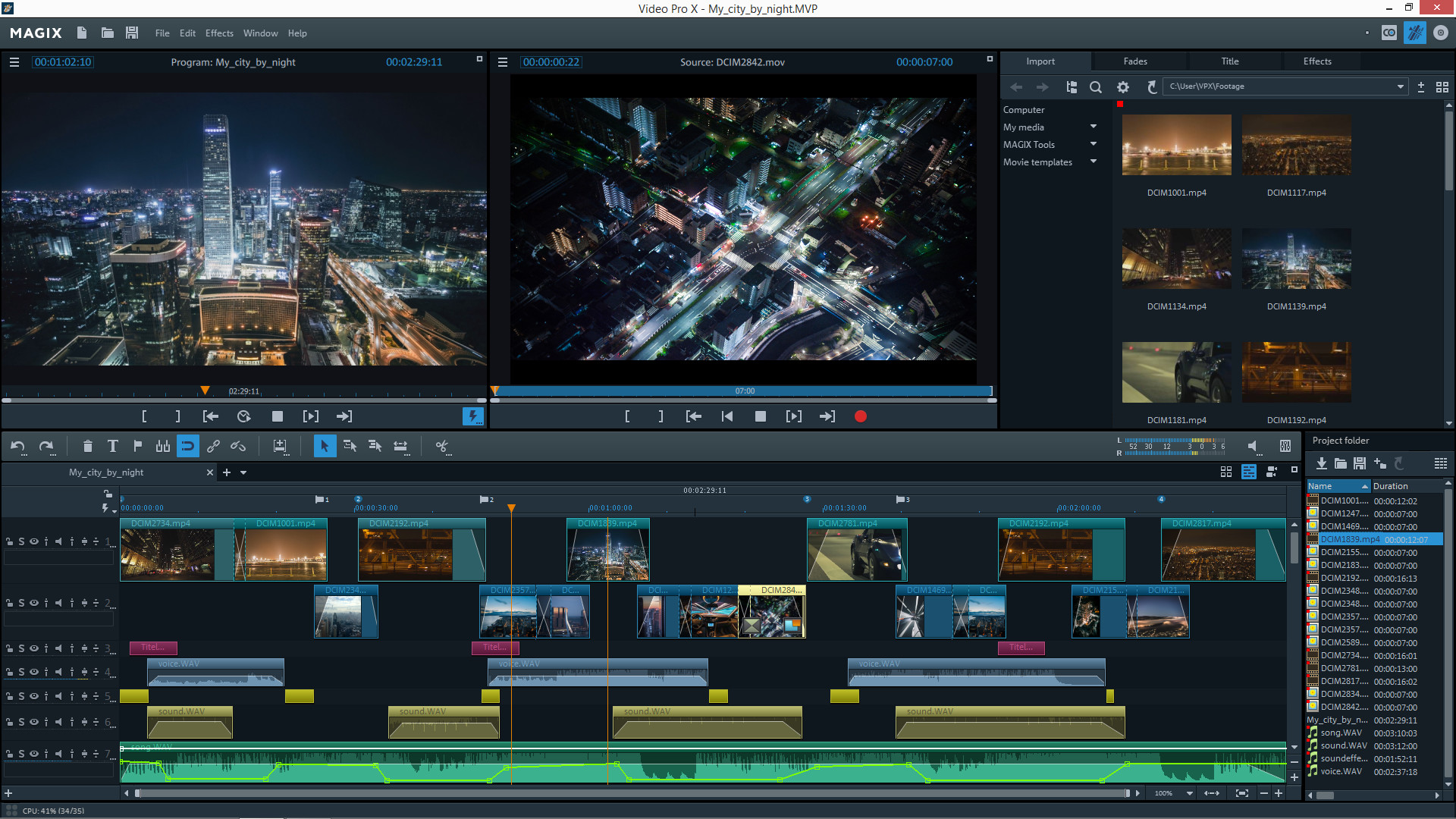The width and height of the screenshot is (1456, 819).
Task: Expand the Movie templates section
Action: pyautogui.click(x=1093, y=162)
